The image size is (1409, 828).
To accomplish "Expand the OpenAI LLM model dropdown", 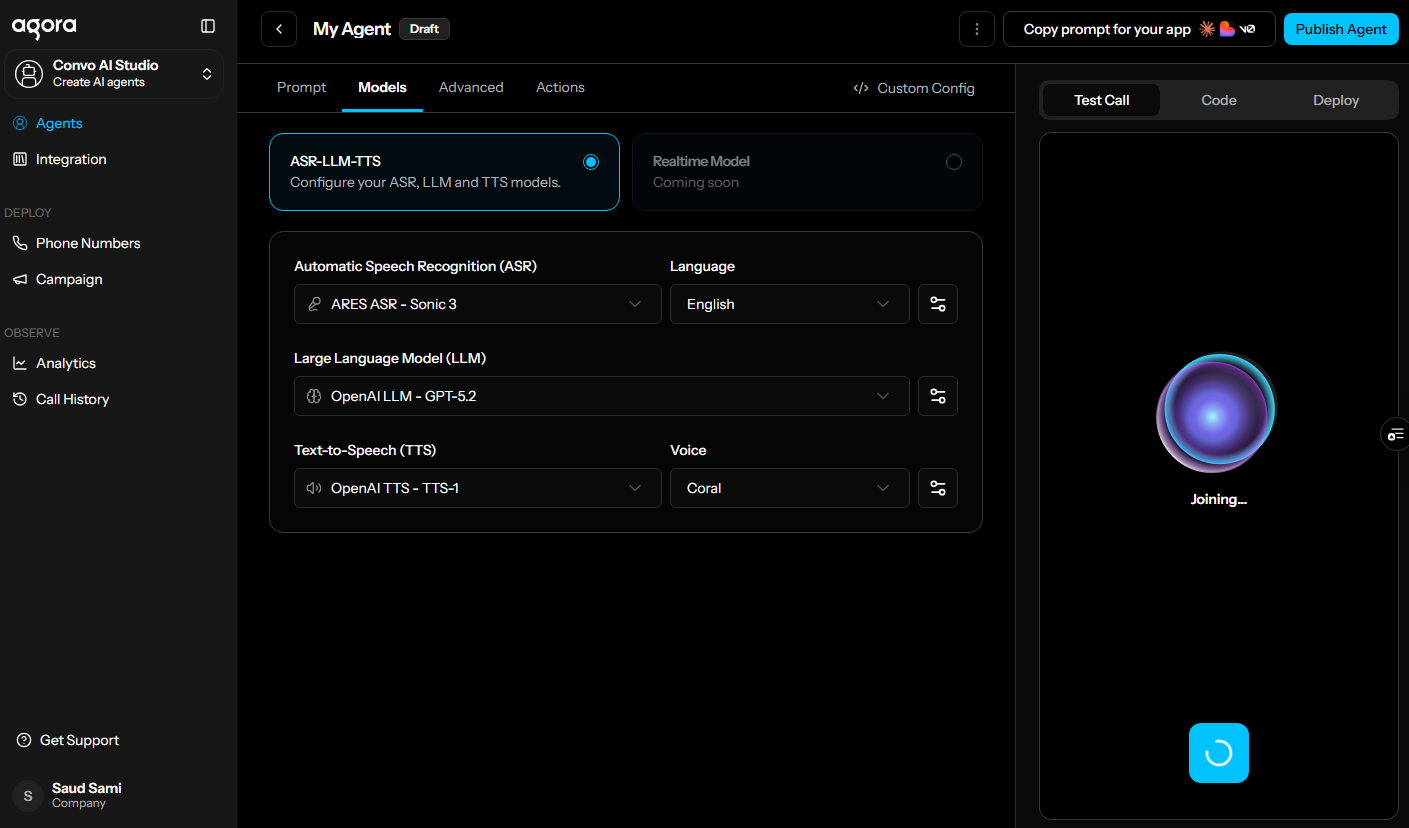I will pyautogui.click(x=601, y=396).
